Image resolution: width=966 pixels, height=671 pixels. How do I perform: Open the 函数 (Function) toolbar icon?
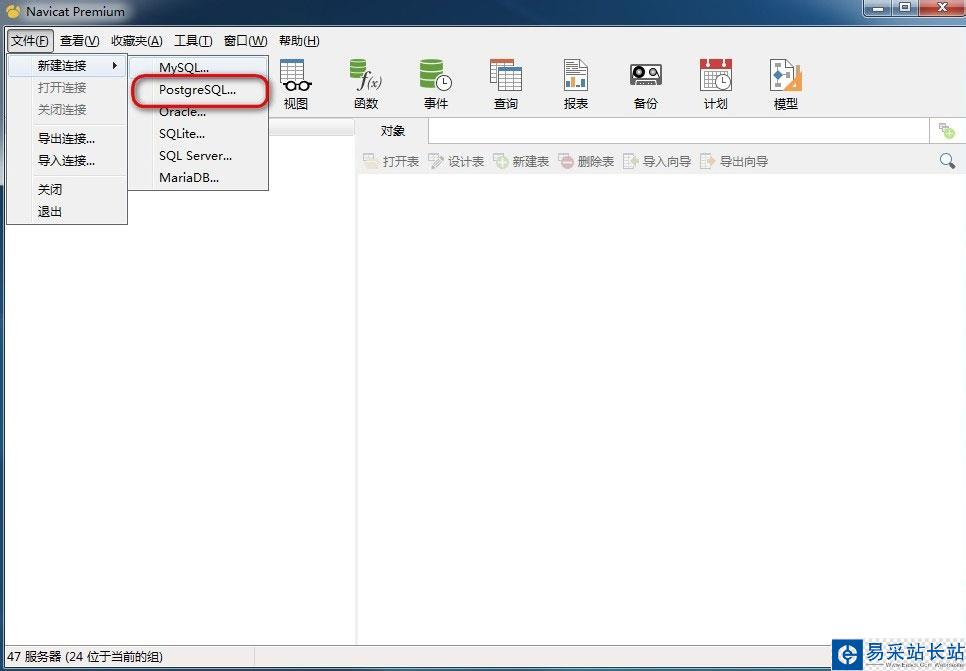(366, 84)
